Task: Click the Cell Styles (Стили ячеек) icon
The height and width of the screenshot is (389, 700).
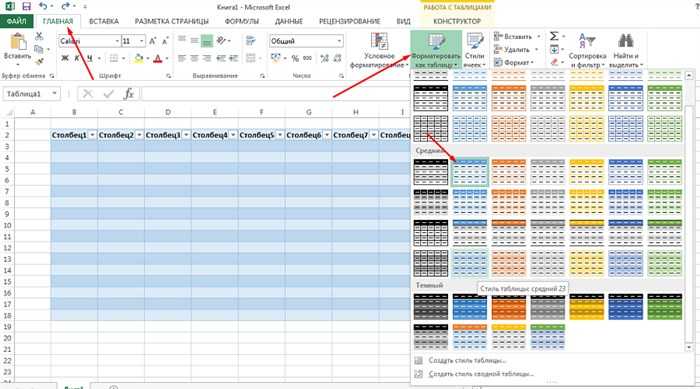Action: point(475,42)
